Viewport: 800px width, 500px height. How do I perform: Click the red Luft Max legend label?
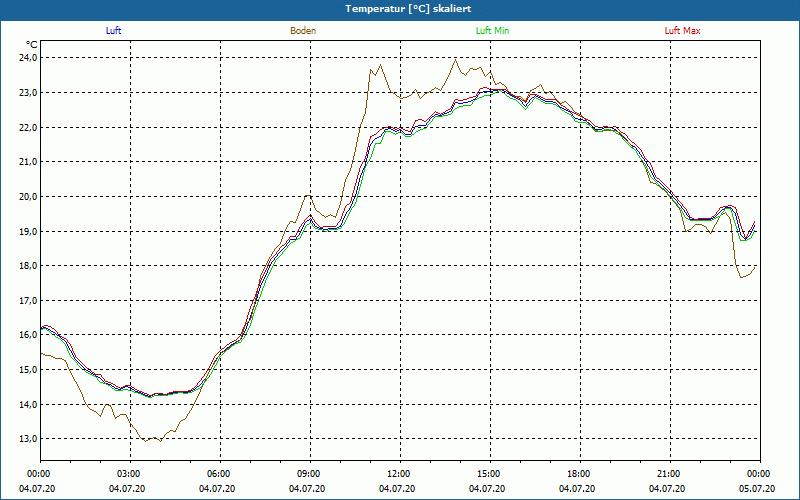click(682, 31)
